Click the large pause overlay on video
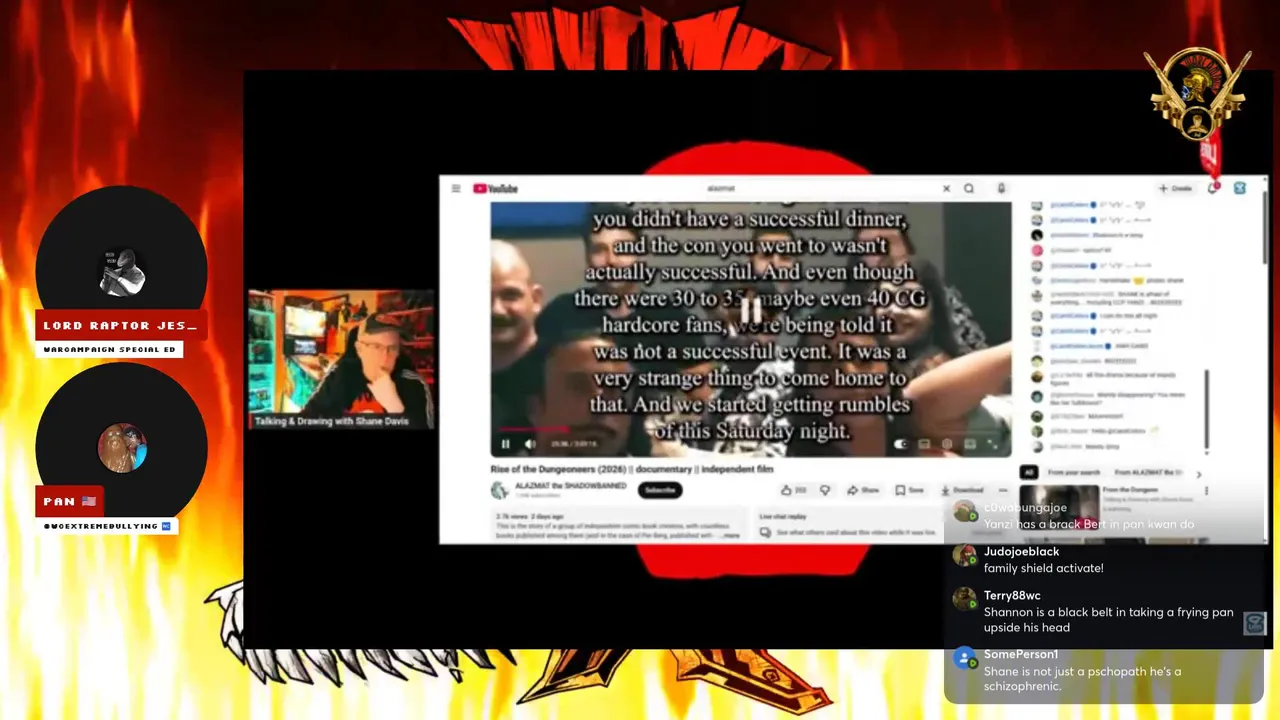This screenshot has height=720, width=1280. (750, 313)
